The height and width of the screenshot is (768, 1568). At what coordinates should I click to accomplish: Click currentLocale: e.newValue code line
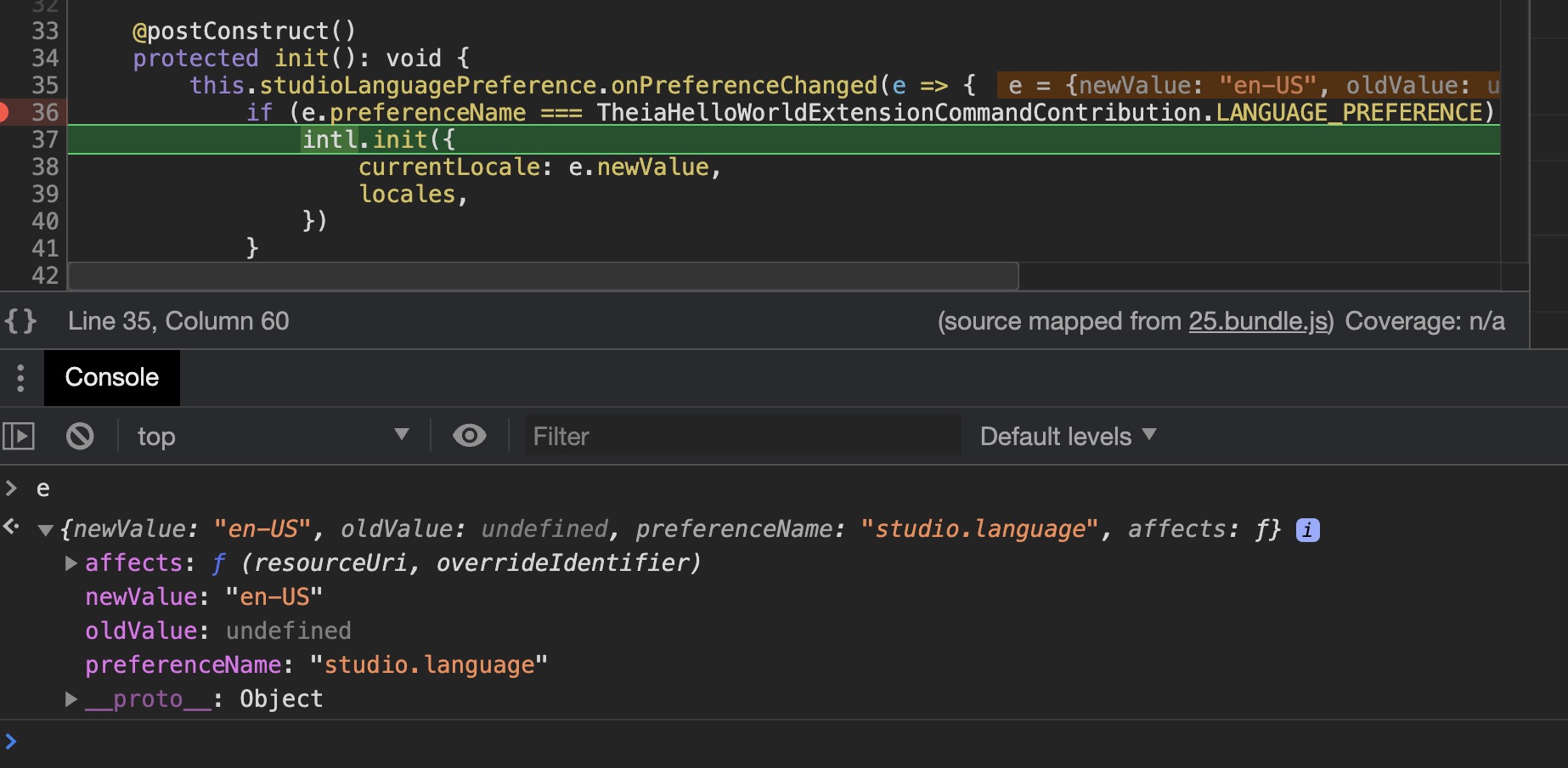pyautogui.click(x=540, y=167)
